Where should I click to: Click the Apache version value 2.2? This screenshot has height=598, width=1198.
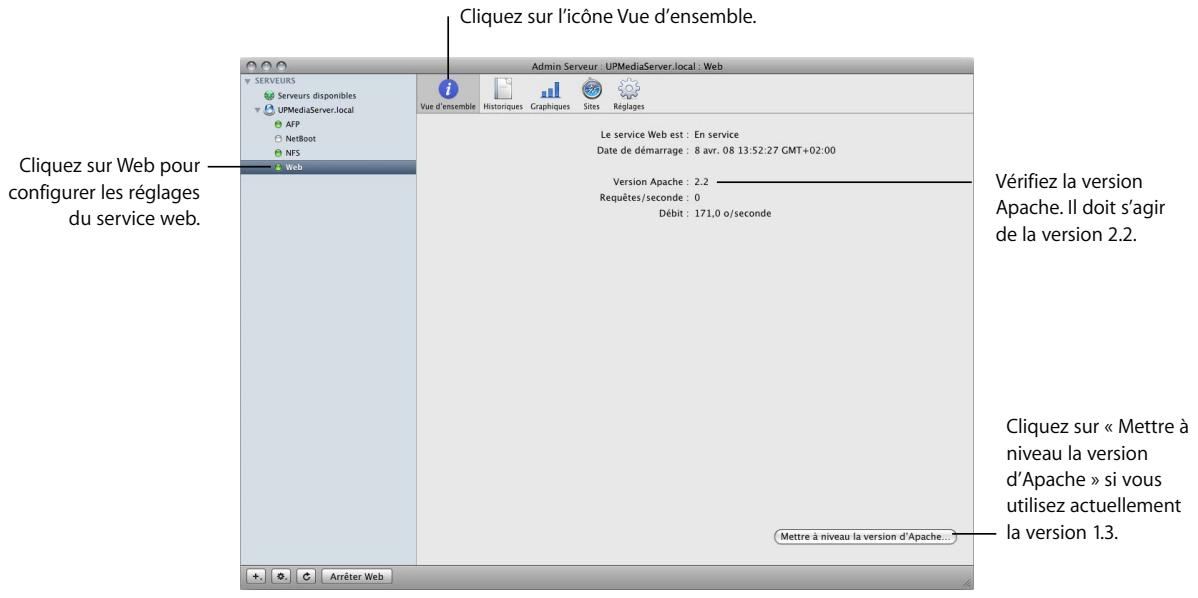(x=701, y=183)
